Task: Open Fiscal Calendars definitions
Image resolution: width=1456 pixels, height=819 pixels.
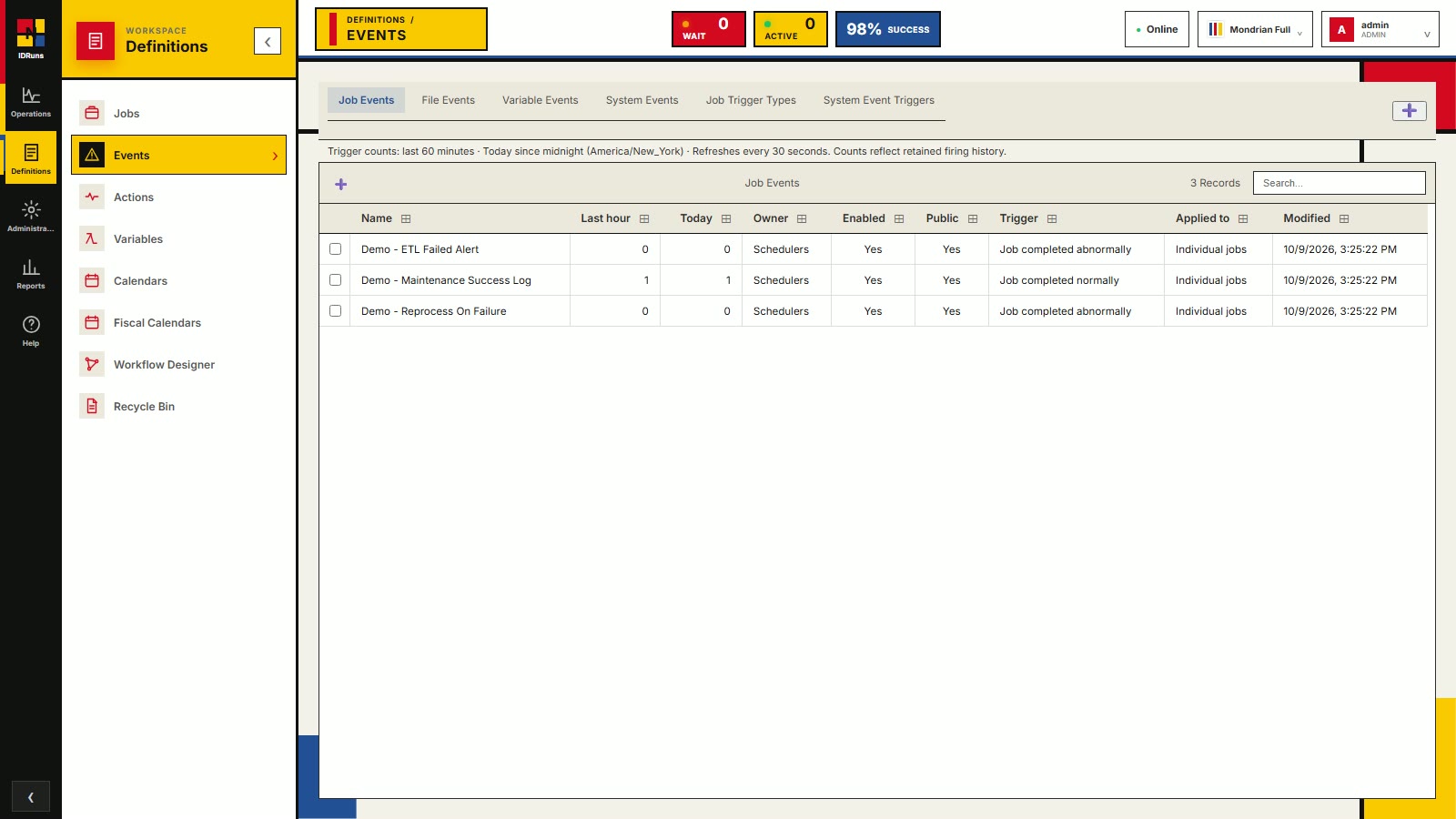Action: [x=178, y=323]
